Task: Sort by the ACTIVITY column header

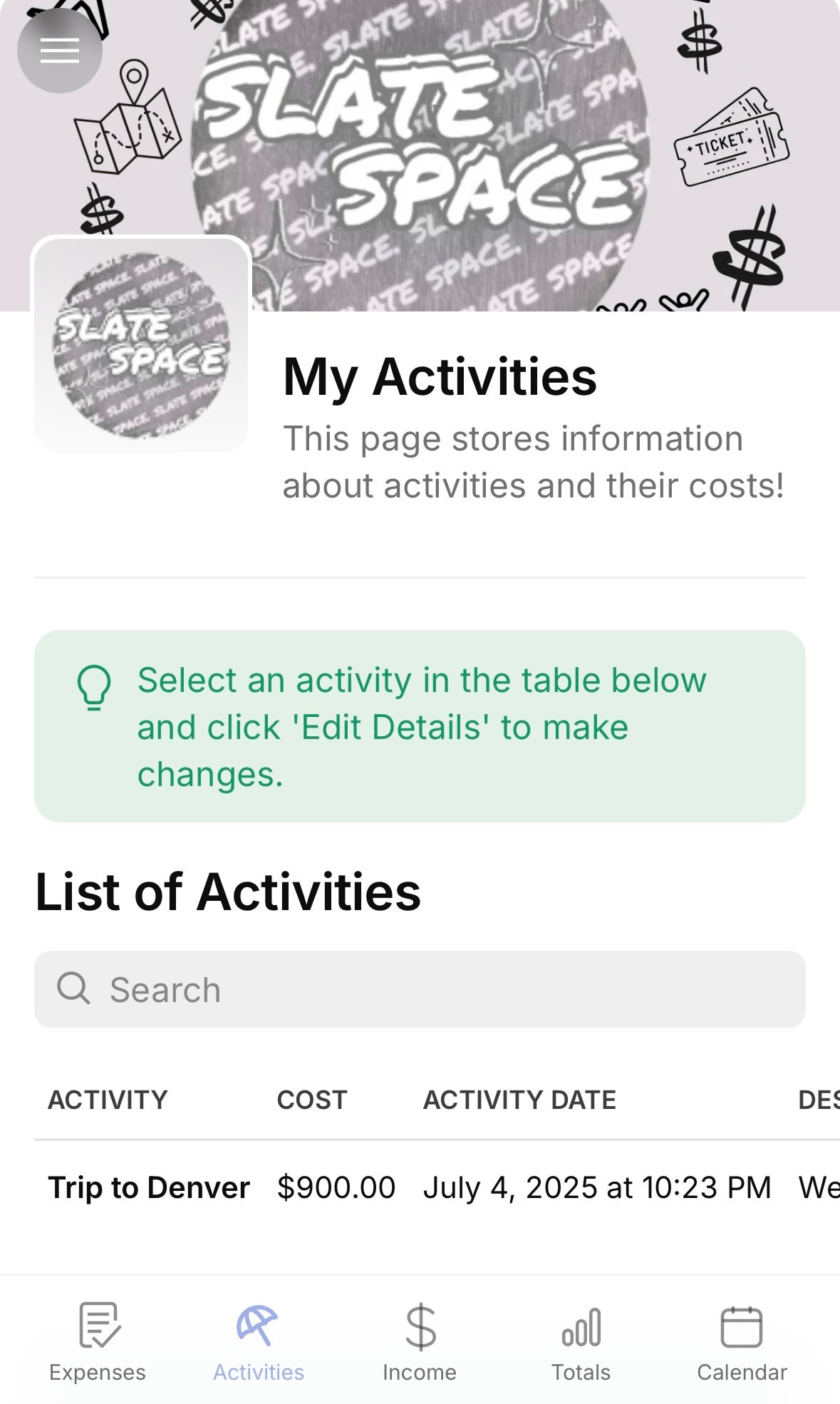Action: [108, 1100]
